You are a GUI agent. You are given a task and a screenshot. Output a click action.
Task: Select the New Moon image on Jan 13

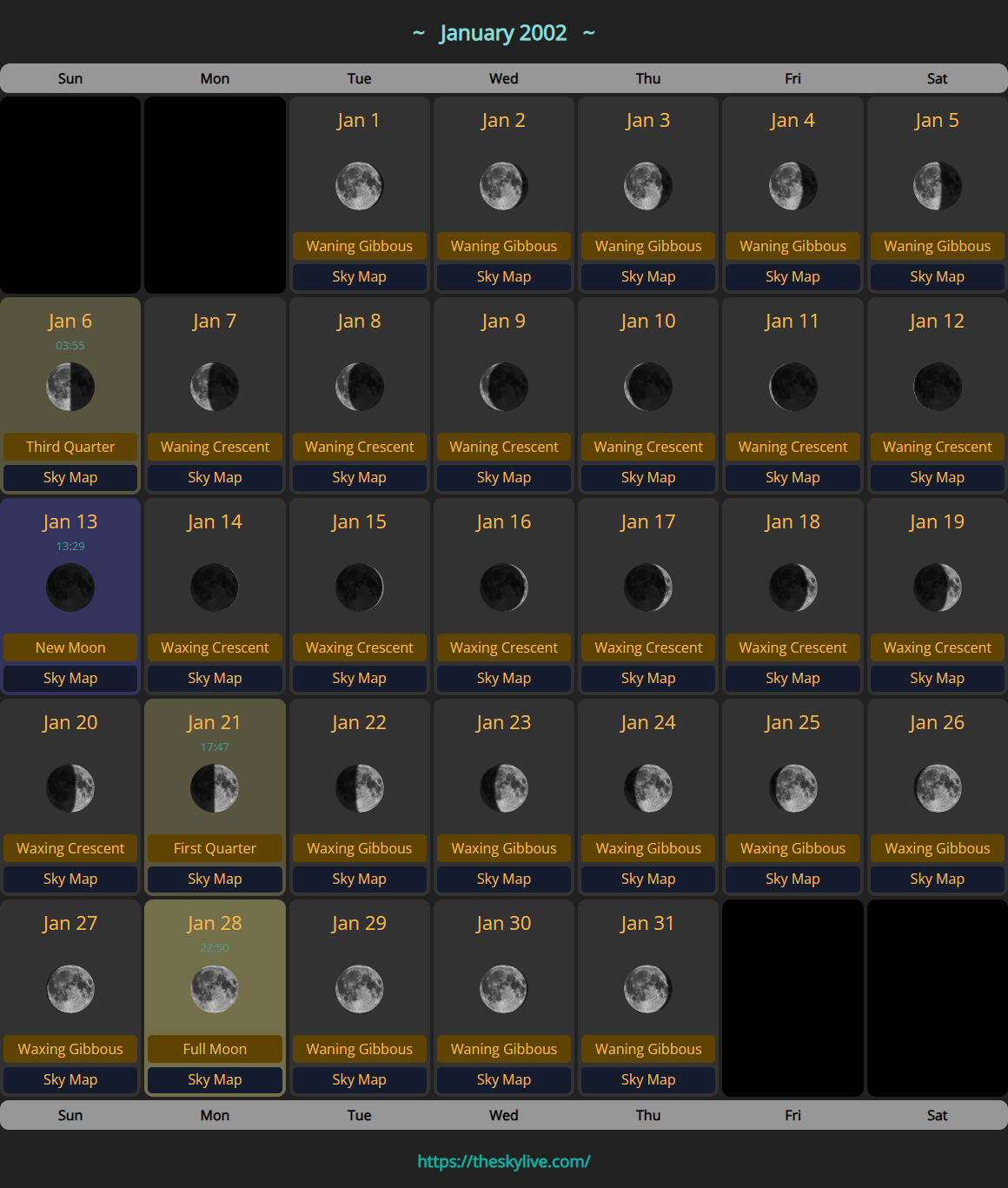70,587
